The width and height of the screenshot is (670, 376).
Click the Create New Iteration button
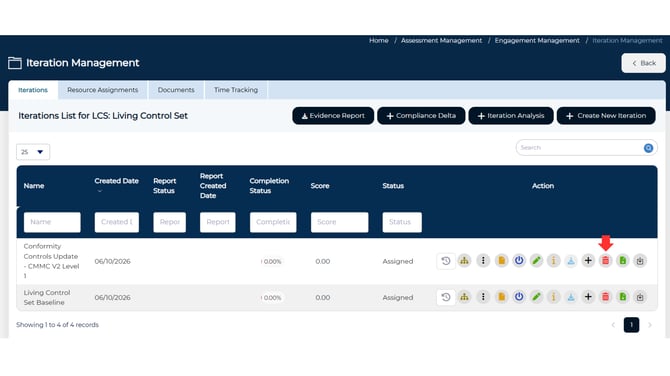click(606, 116)
